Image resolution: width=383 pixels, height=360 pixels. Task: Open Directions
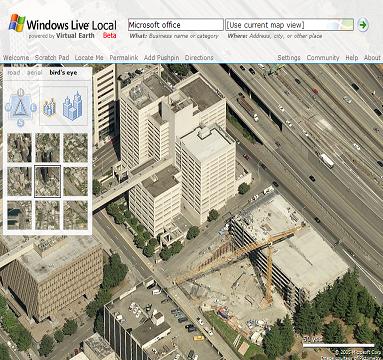pos(199,58)
